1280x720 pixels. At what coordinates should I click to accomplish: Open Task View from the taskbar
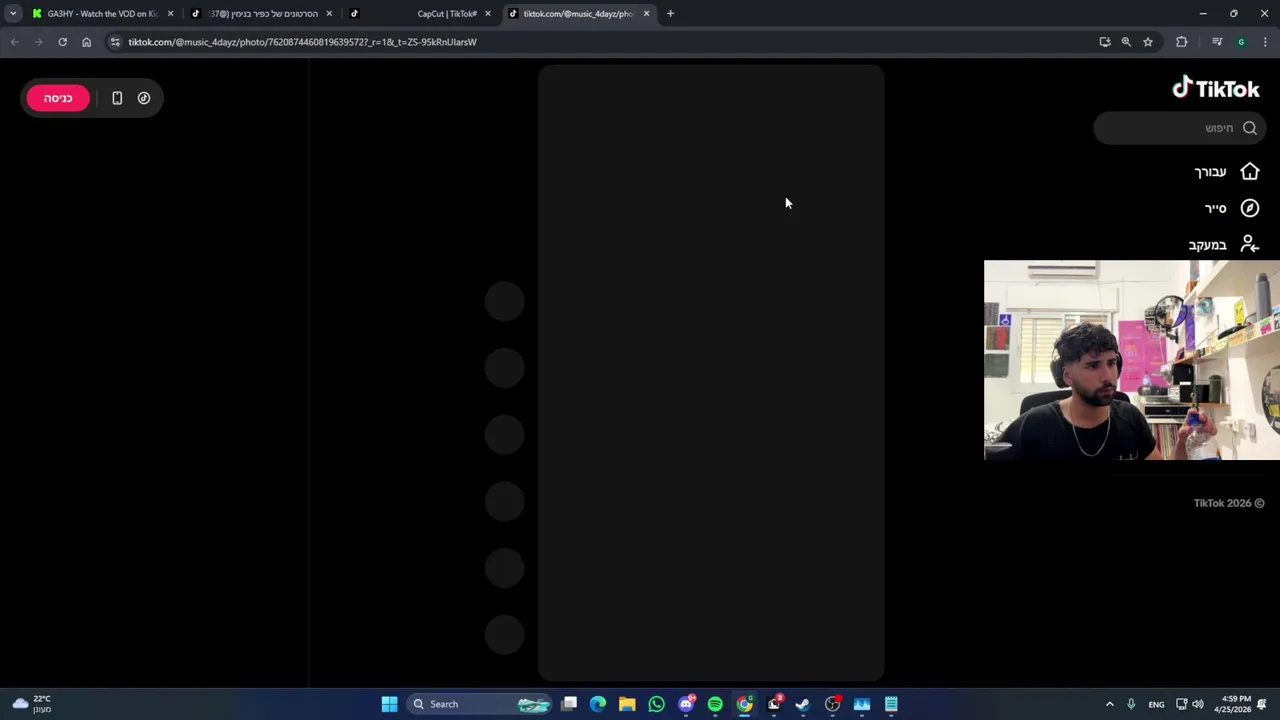(569, 704)
